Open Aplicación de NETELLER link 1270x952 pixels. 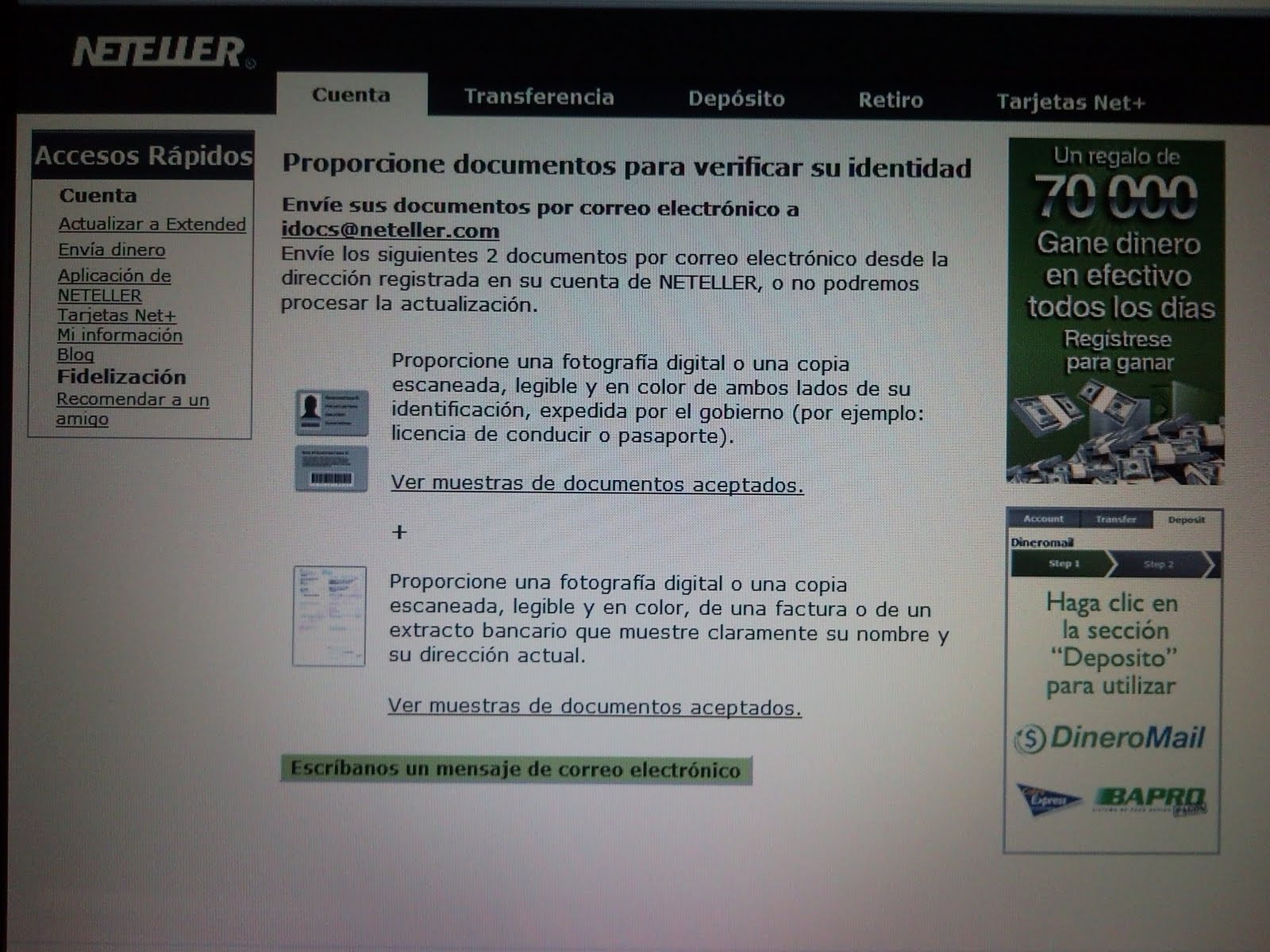[x=114, y=286]
